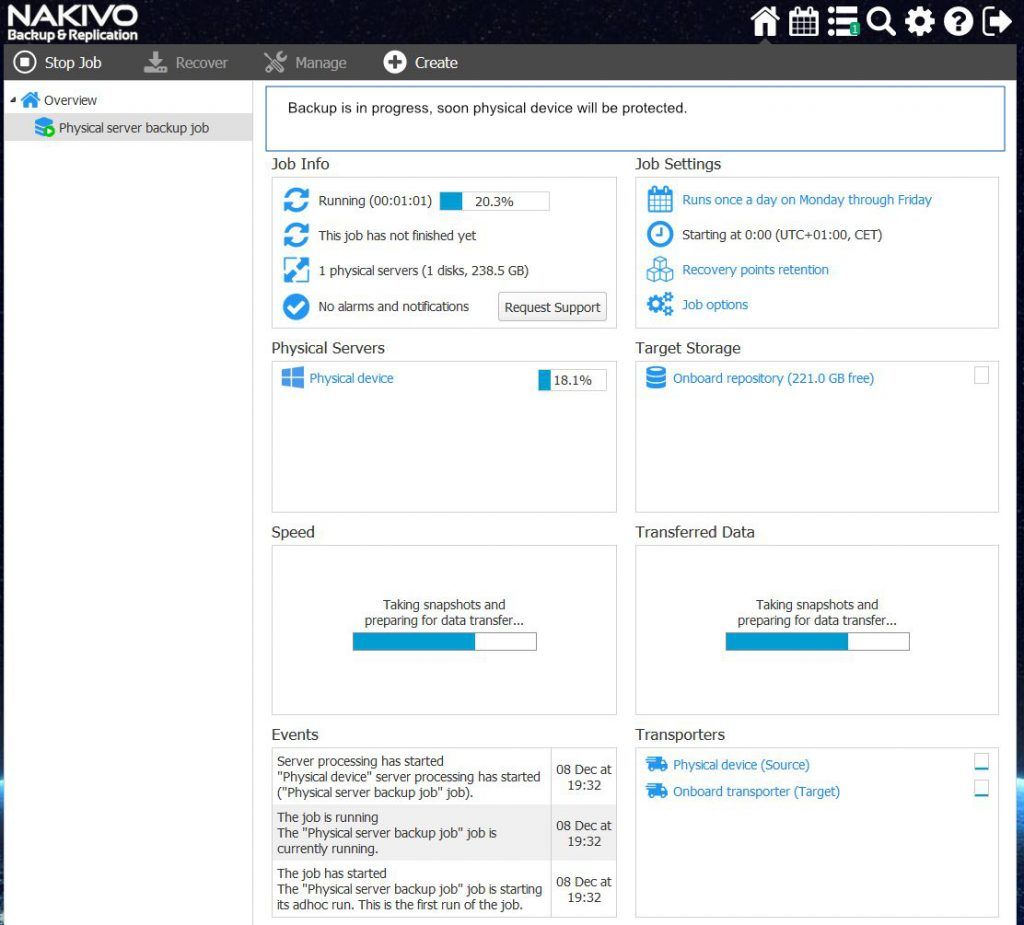Open 'Runs once a day on Monday through Friday' link

pos(807,199)
